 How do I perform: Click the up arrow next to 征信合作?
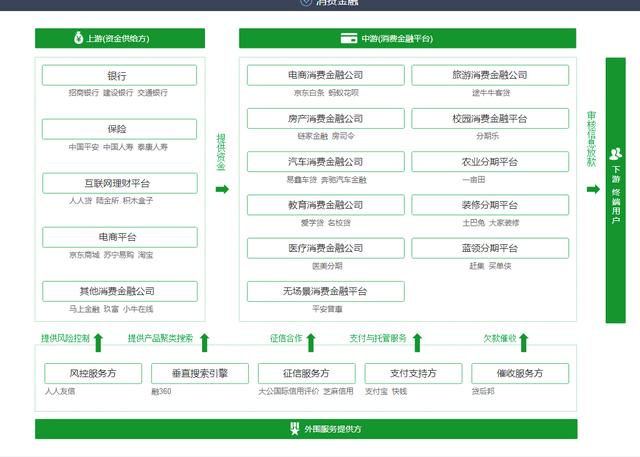click(311, 342)
